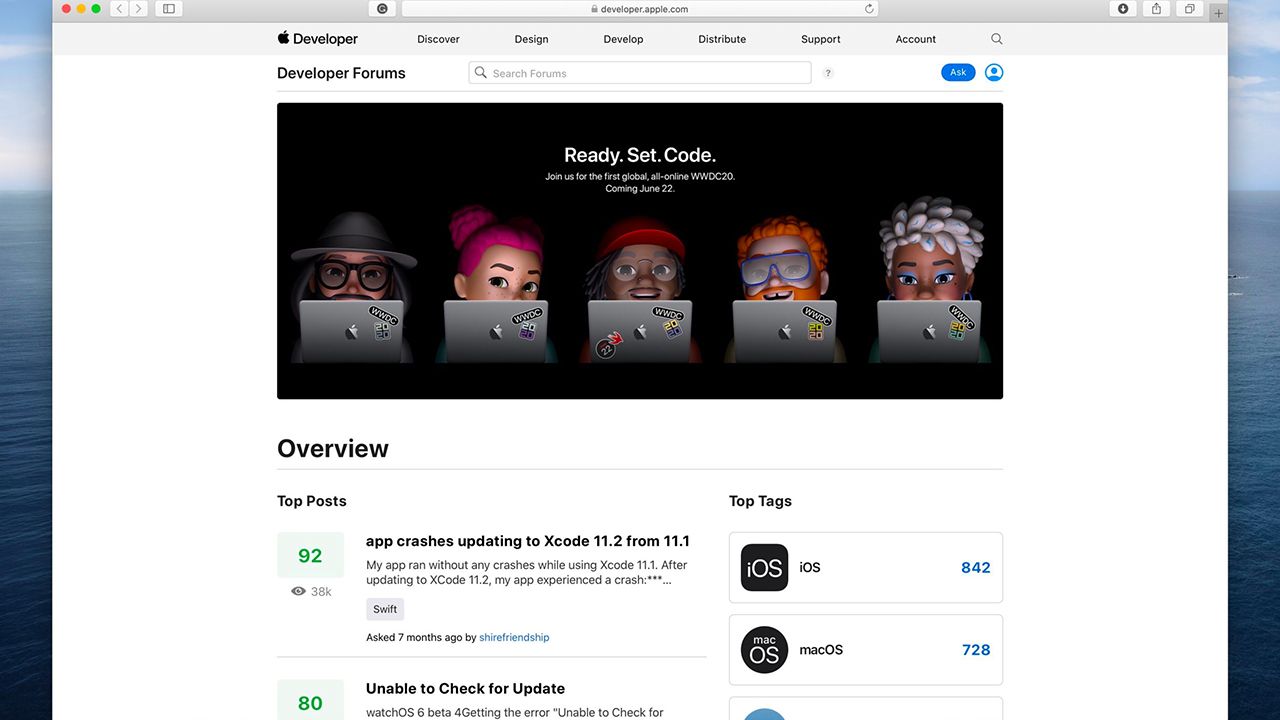This screenshot has height=720, width=1280.
Task: Open the Develop menu
Action: [x=623, y=39]
